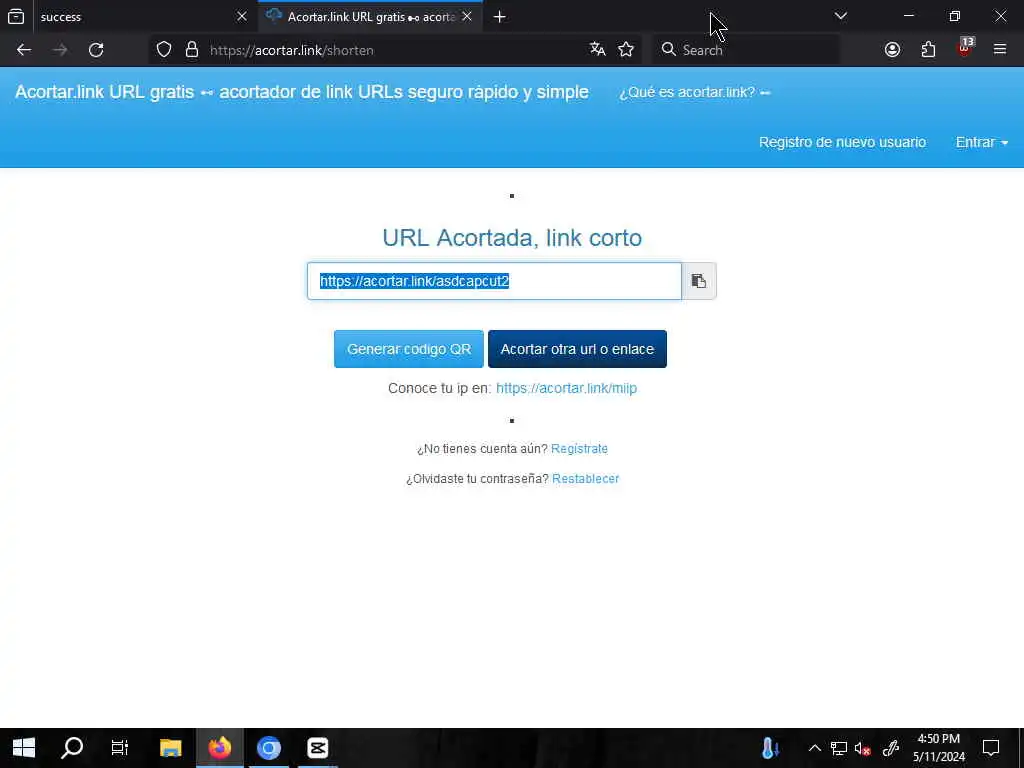
Task: Open the taskbar clock and date
Action: click(938, 748)
